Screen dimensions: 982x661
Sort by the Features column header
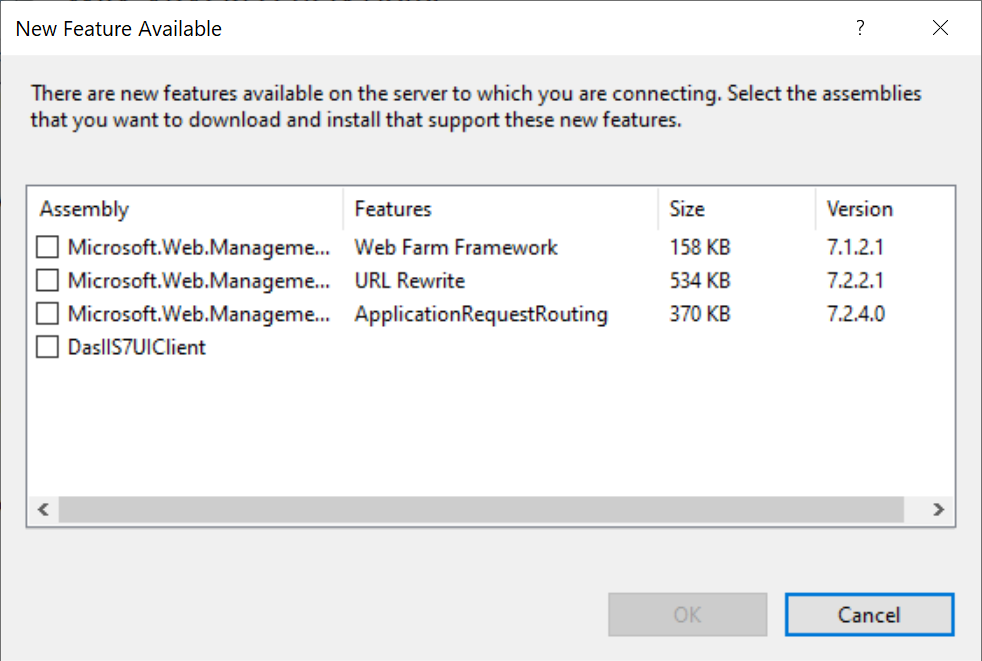pyautogui.click(x=393, y=209)
